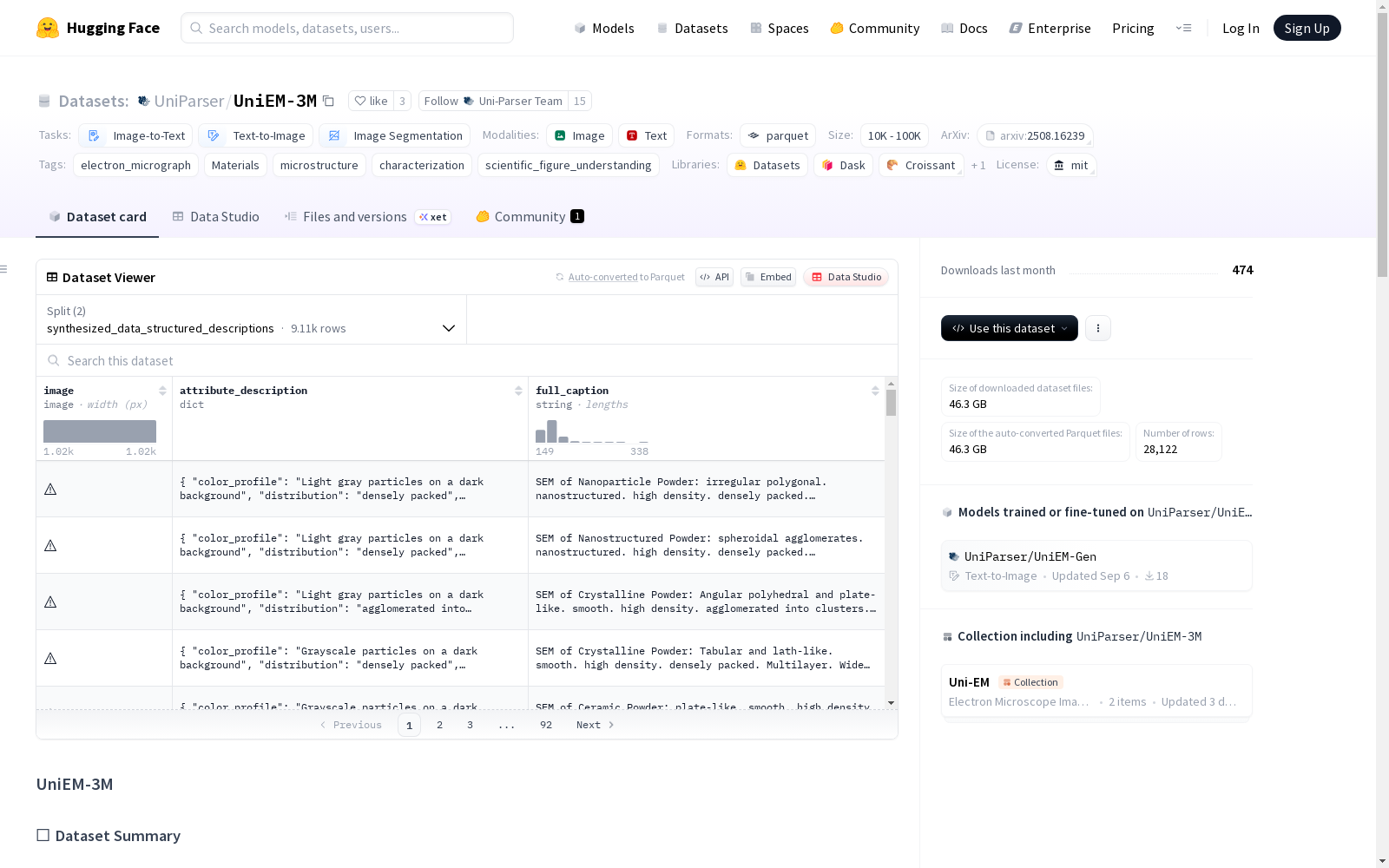Image resolution: width=1389 pixels, height=868 pixels.
Task: Go to Spaces in the top navigation
Action: coord(780,28)
